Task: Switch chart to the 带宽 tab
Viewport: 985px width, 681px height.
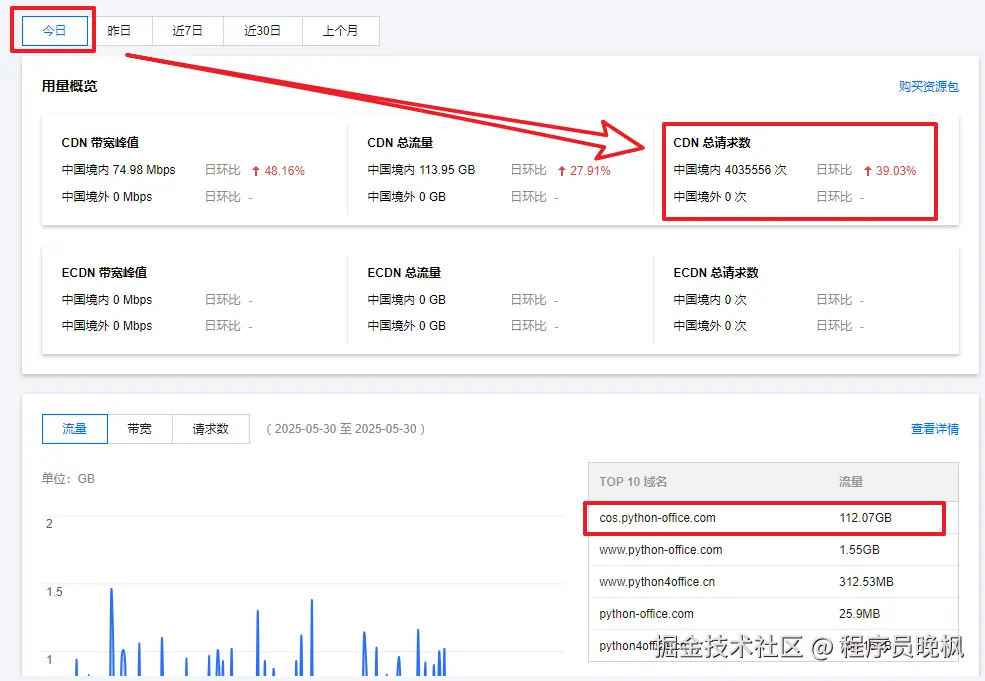Action: [x=139, y=429]
